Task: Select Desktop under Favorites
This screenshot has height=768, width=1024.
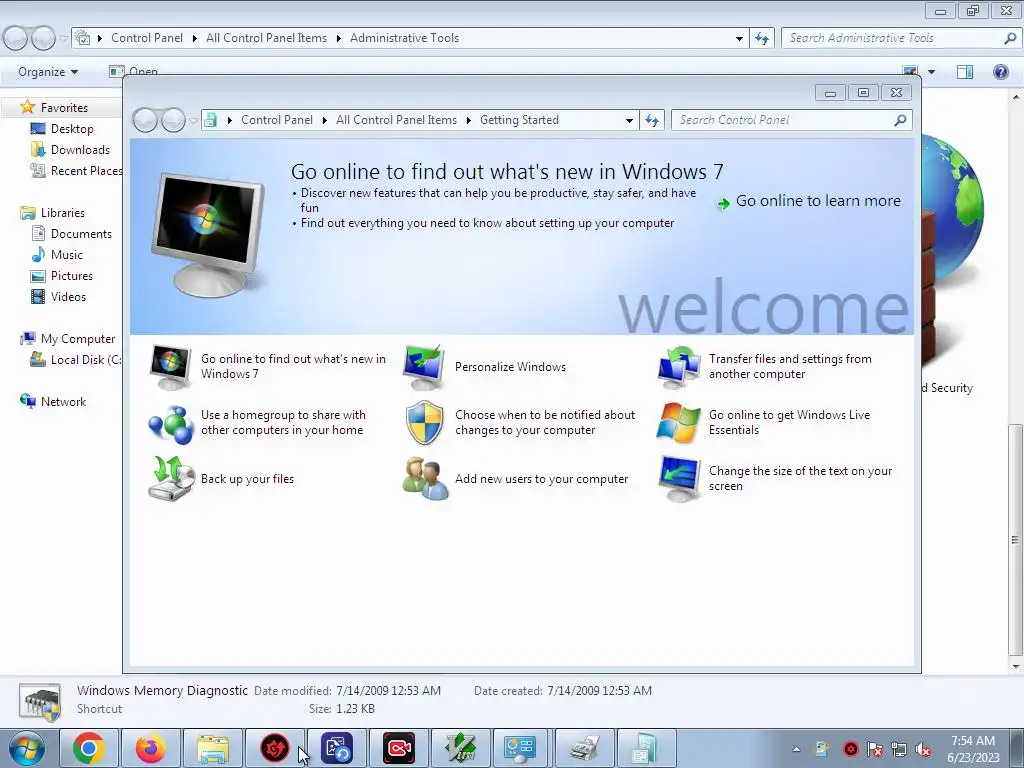Action: (x=72, y=129)
